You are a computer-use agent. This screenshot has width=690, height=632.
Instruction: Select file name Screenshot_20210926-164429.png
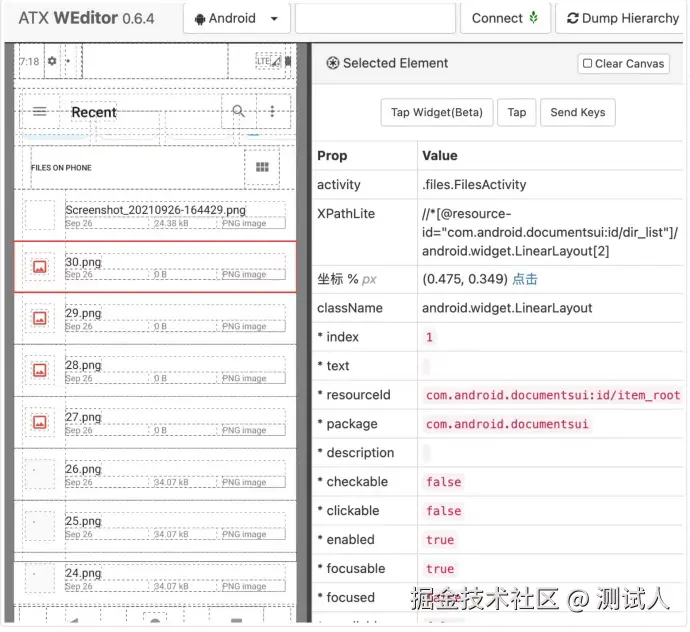(x=155, y=210)
